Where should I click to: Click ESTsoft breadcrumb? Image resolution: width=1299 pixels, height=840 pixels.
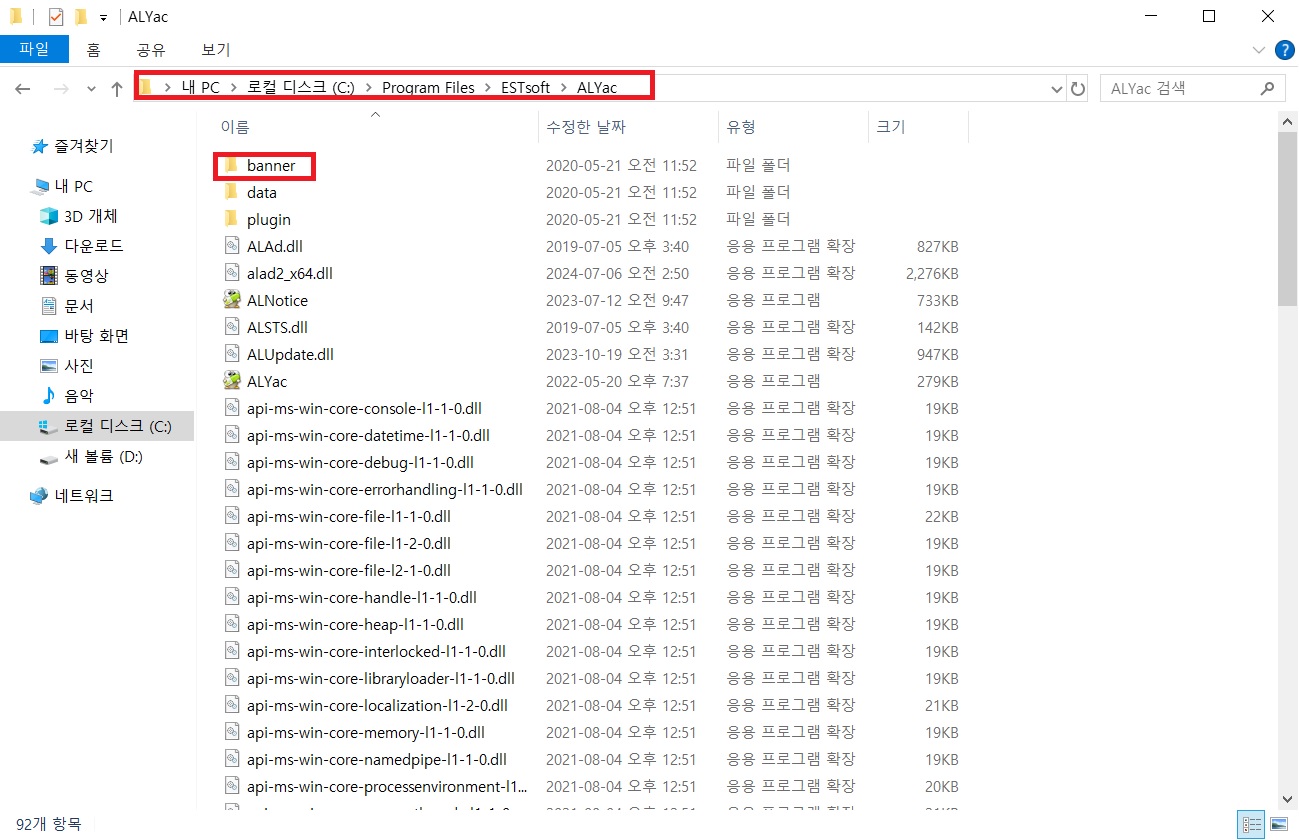[x=525, y=87]
